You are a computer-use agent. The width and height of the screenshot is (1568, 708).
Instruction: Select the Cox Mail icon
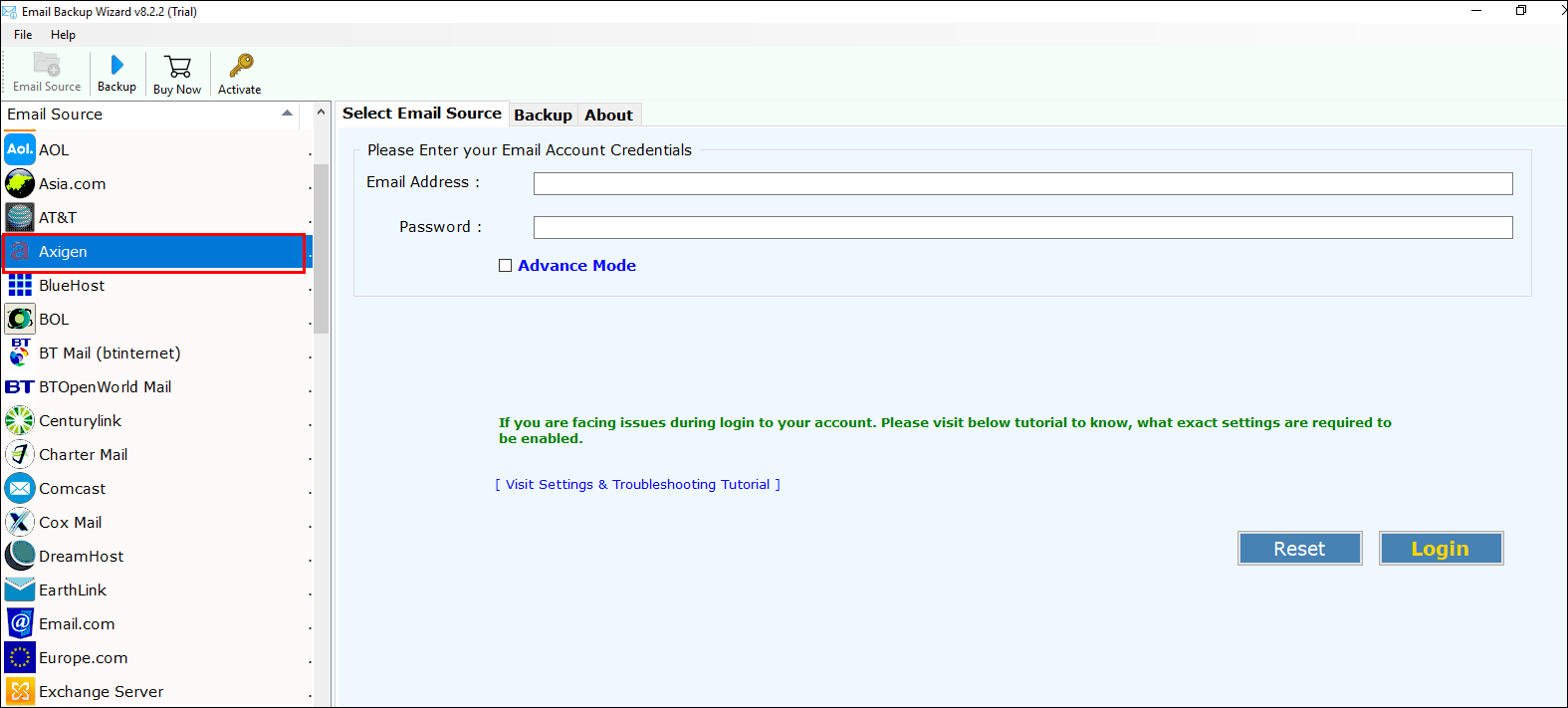(x=20, y=522)
